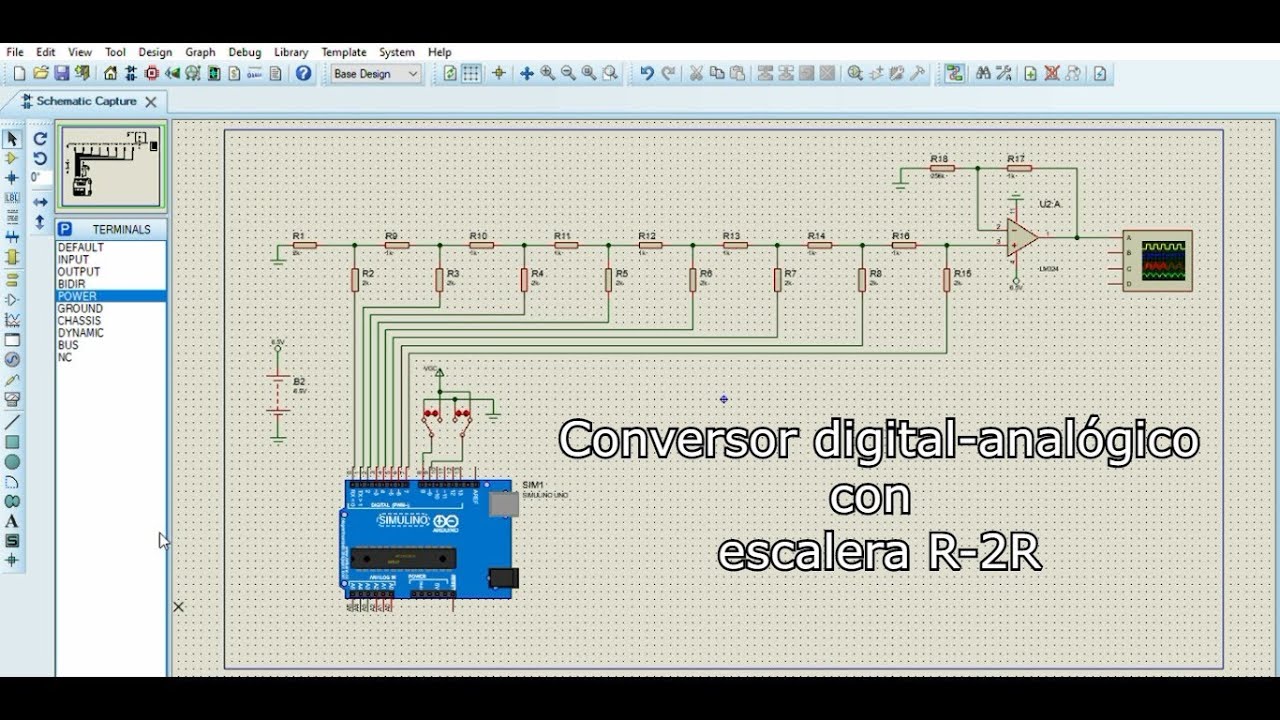This screenshot has height=720, width=1280.
Task: Select the Buses mode tool
Action: coord(12,237)
